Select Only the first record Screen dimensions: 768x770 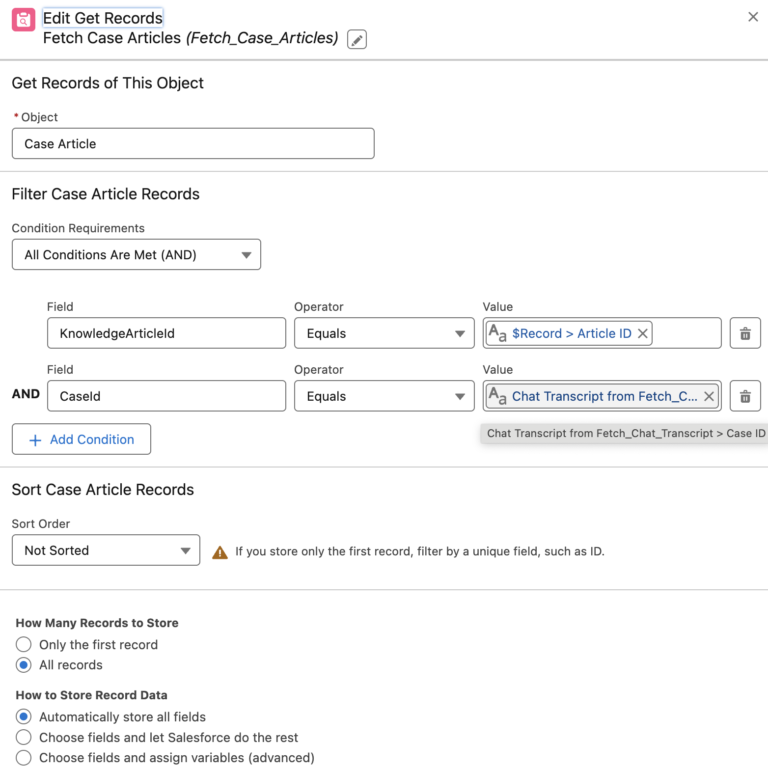[24, 644]
